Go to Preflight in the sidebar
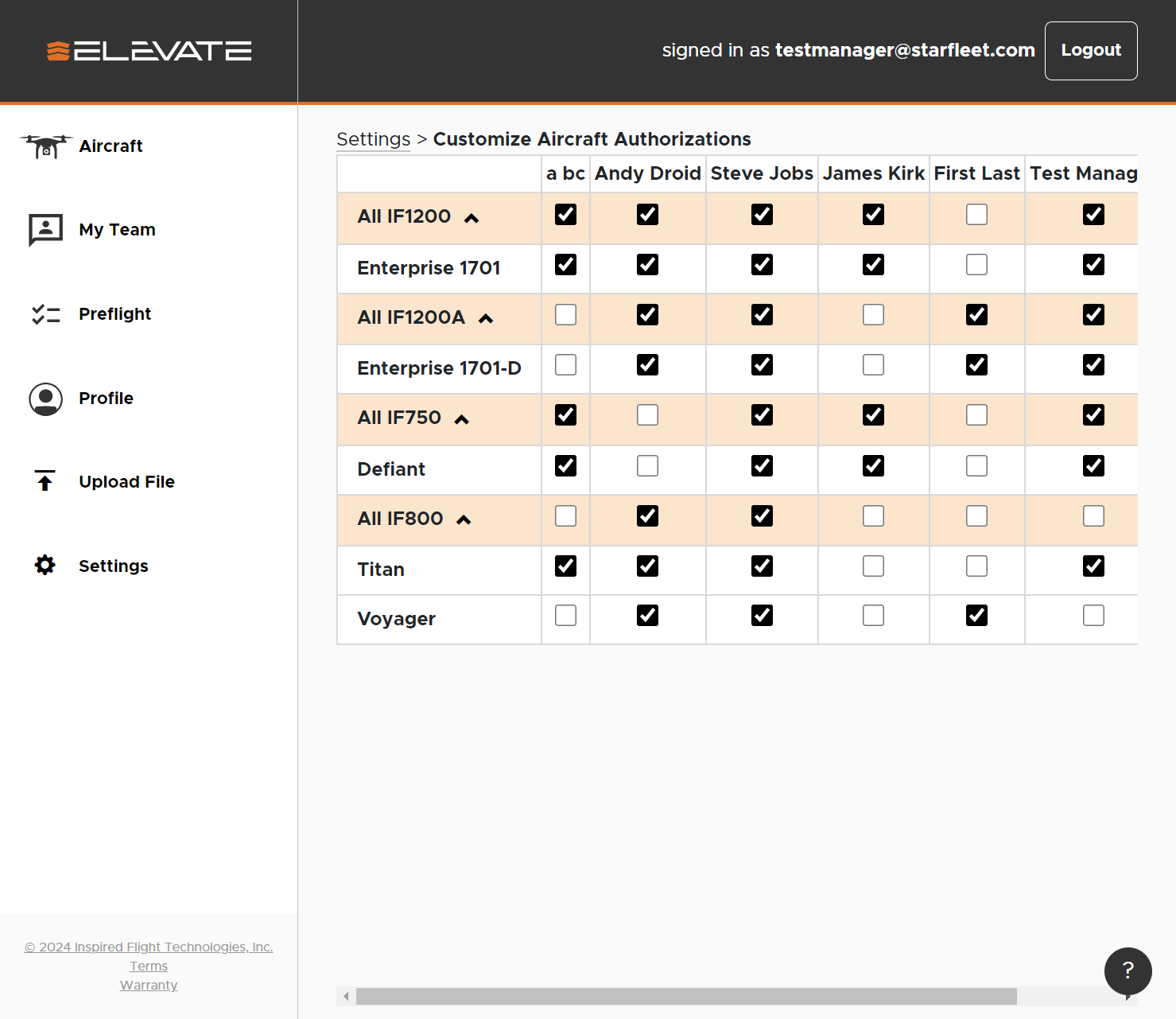1176x1019 pixels. (x=114, y=314)
